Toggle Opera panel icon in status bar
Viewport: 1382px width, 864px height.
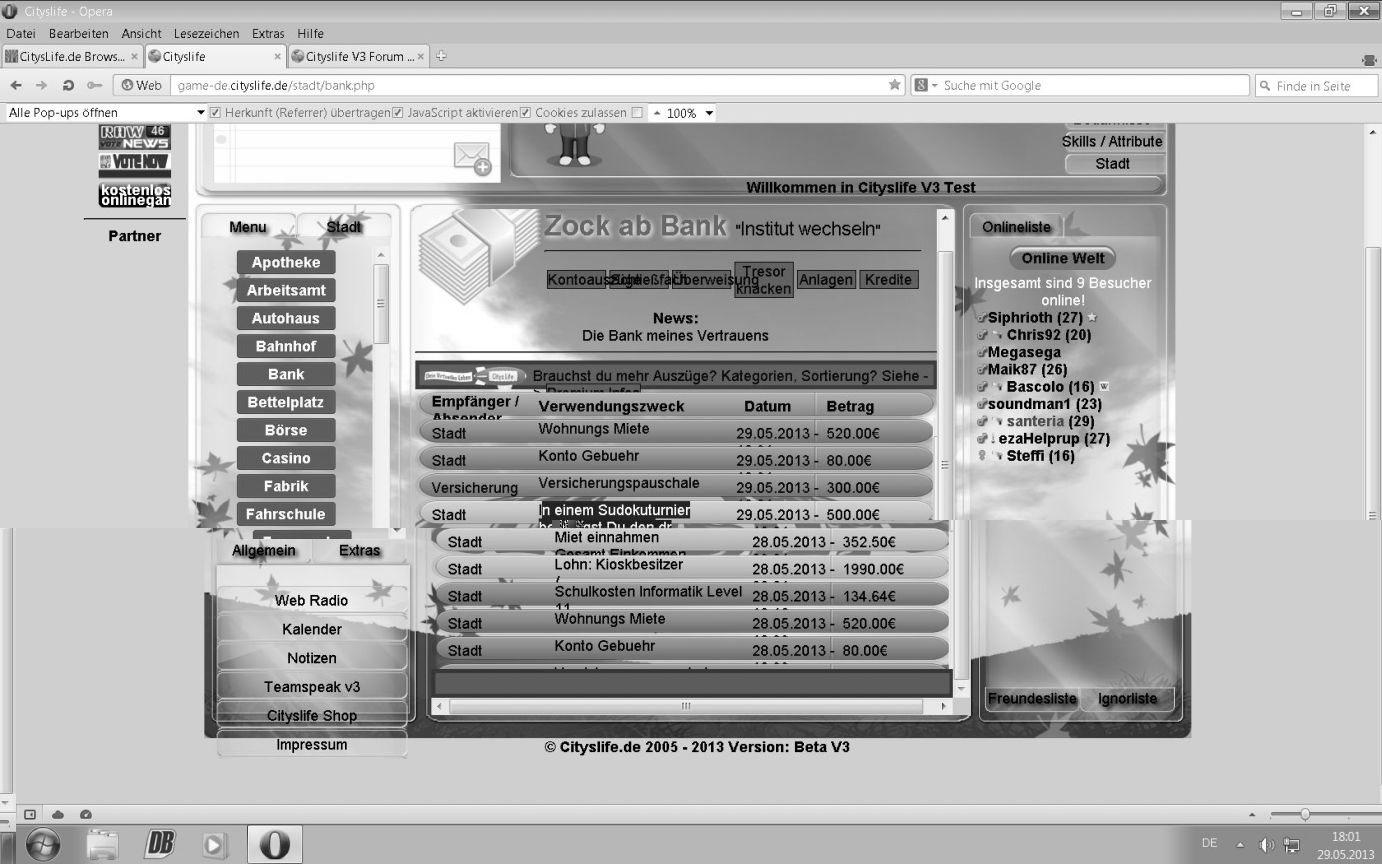pos(30,815)
